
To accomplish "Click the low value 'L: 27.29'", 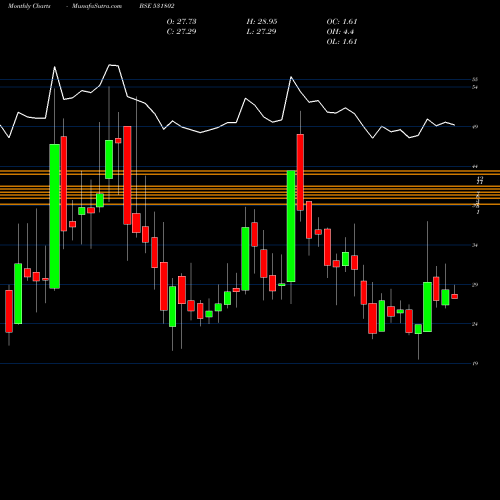I will point(262,32).
